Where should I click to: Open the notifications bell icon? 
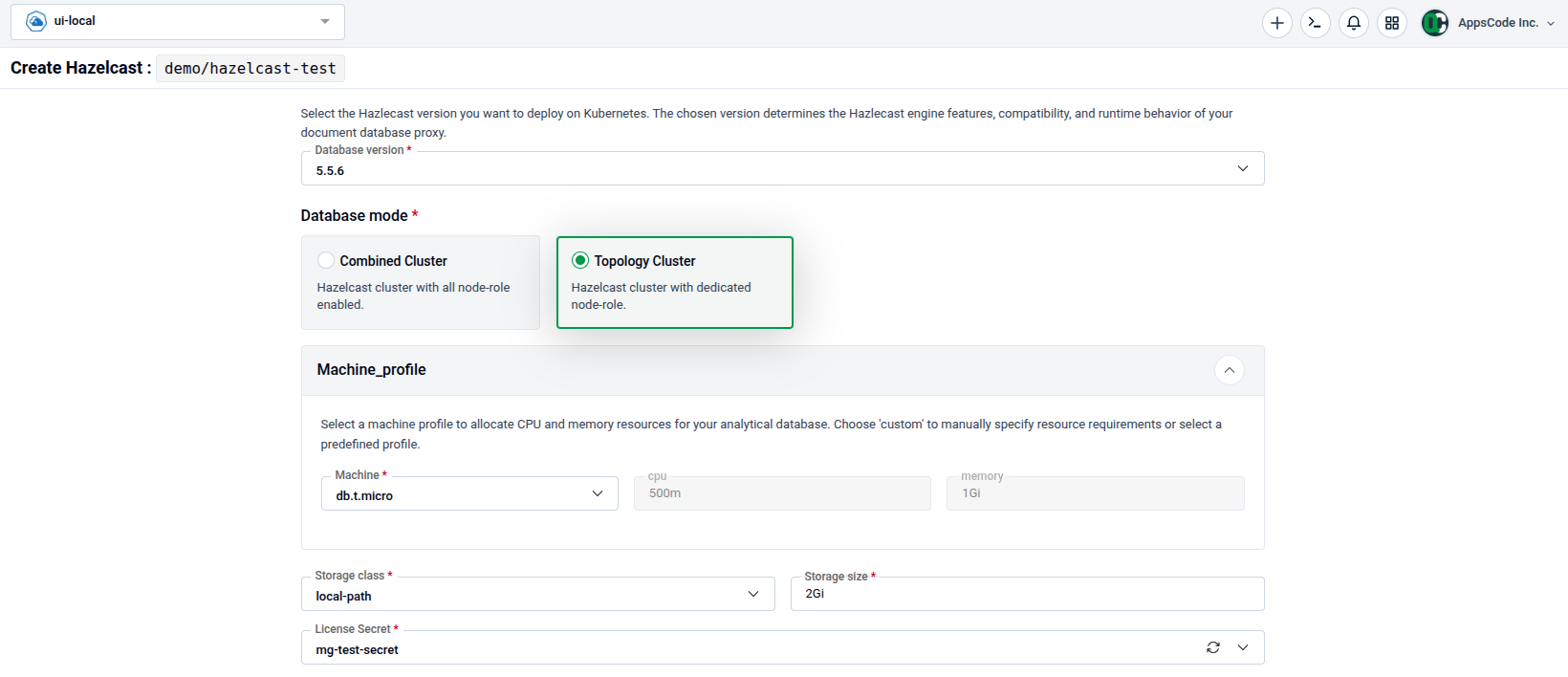(1353, 23)
